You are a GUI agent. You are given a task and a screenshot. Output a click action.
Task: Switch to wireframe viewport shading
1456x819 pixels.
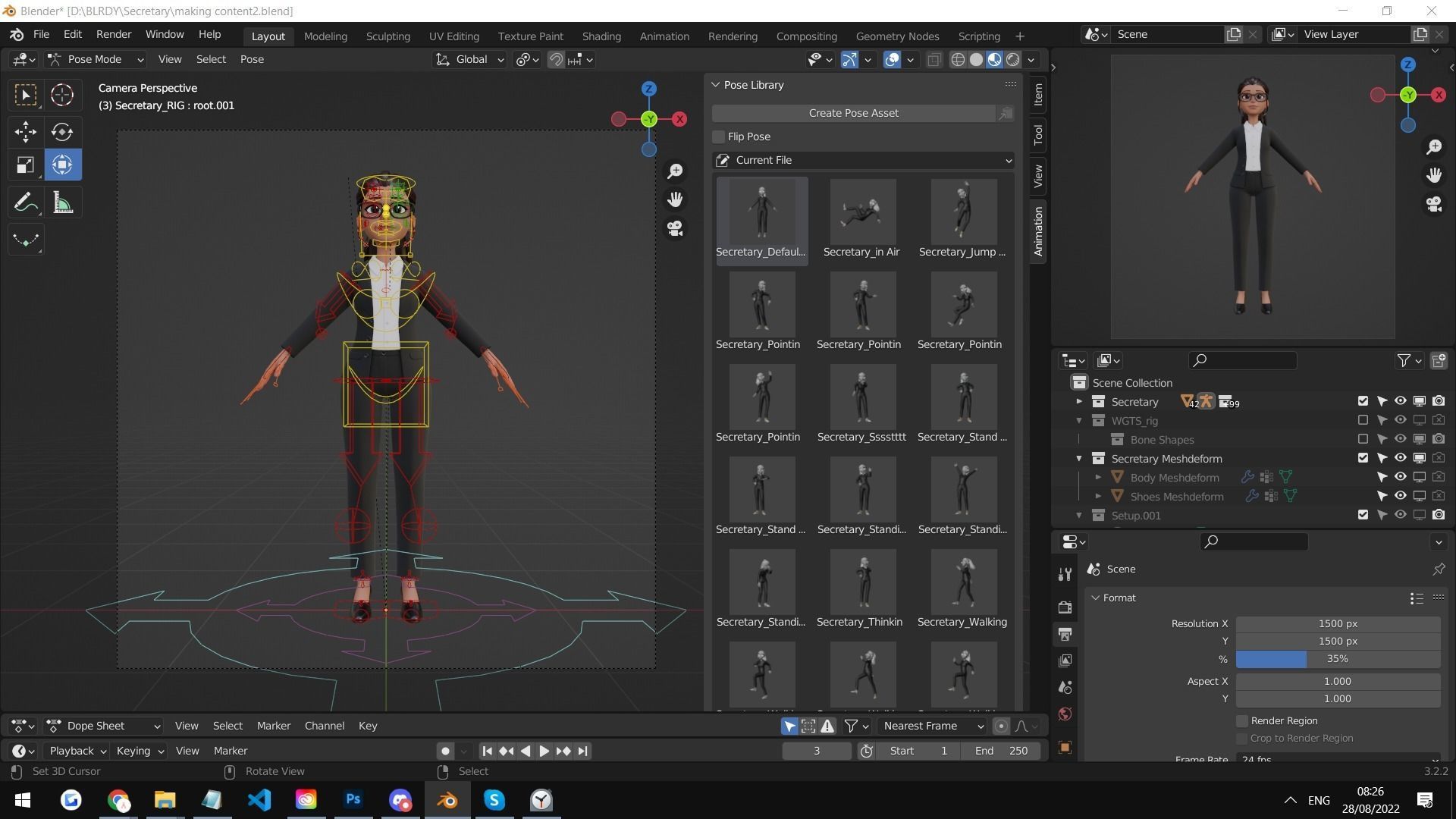(x=958, y=59)
